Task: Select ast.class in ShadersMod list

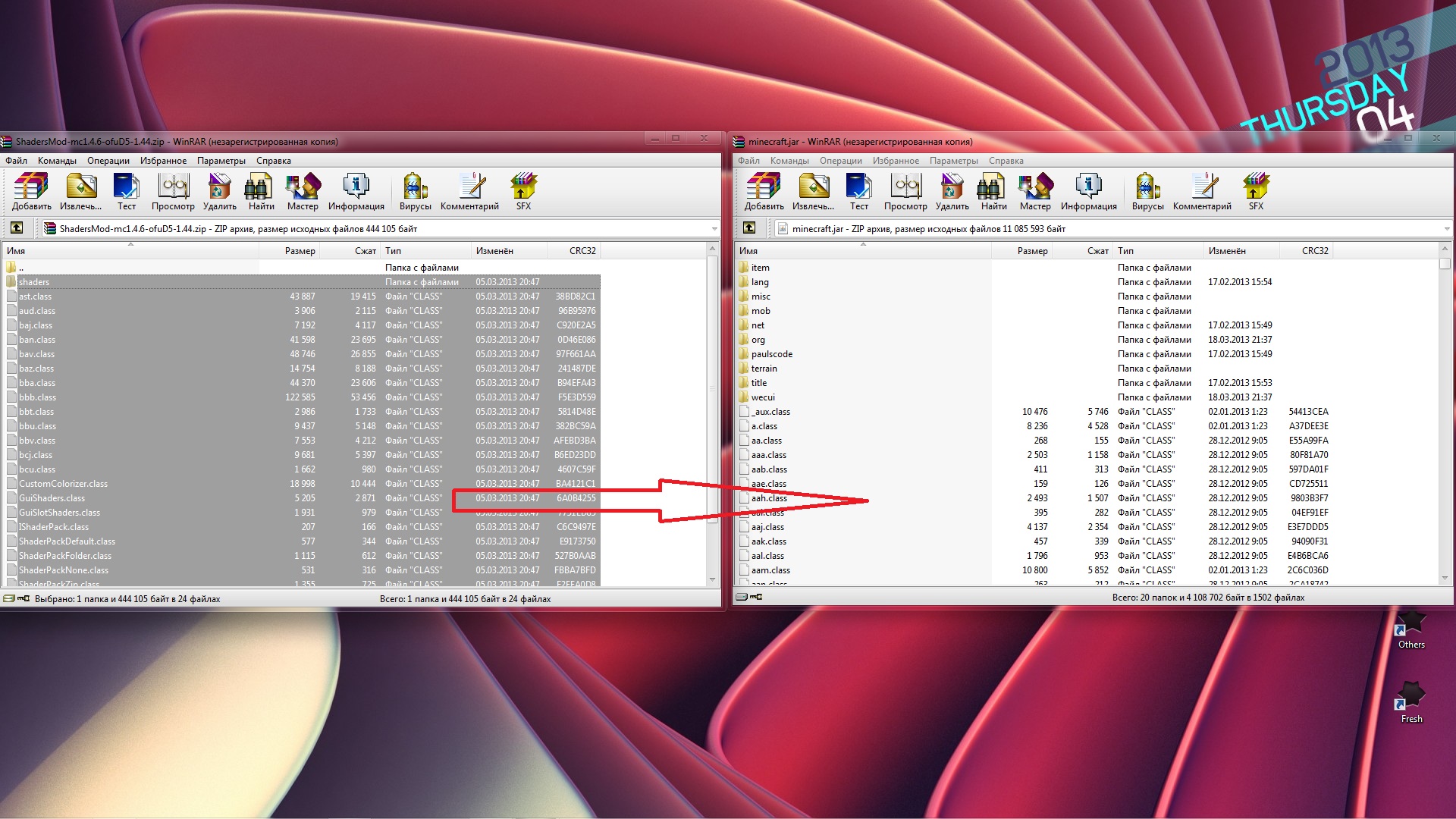Action: (x=301, y=297)
